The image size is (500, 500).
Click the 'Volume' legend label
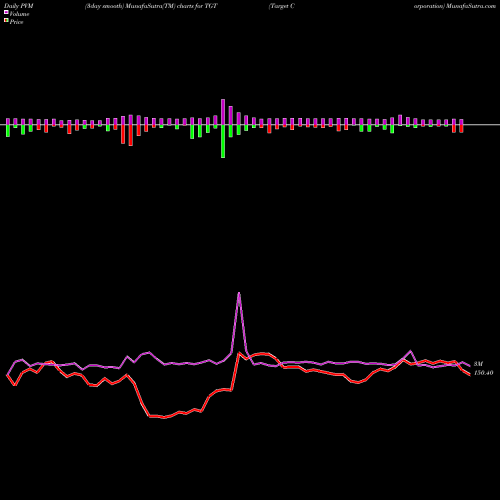click(x=19, y=14)
